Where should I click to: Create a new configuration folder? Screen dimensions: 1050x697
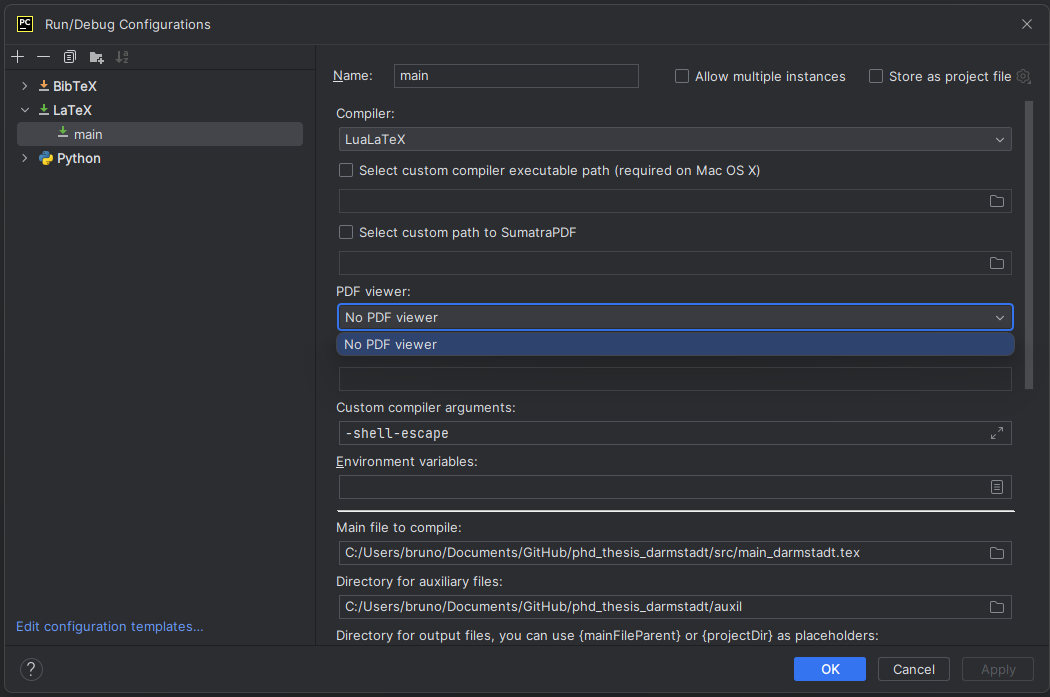coord(95,57)
